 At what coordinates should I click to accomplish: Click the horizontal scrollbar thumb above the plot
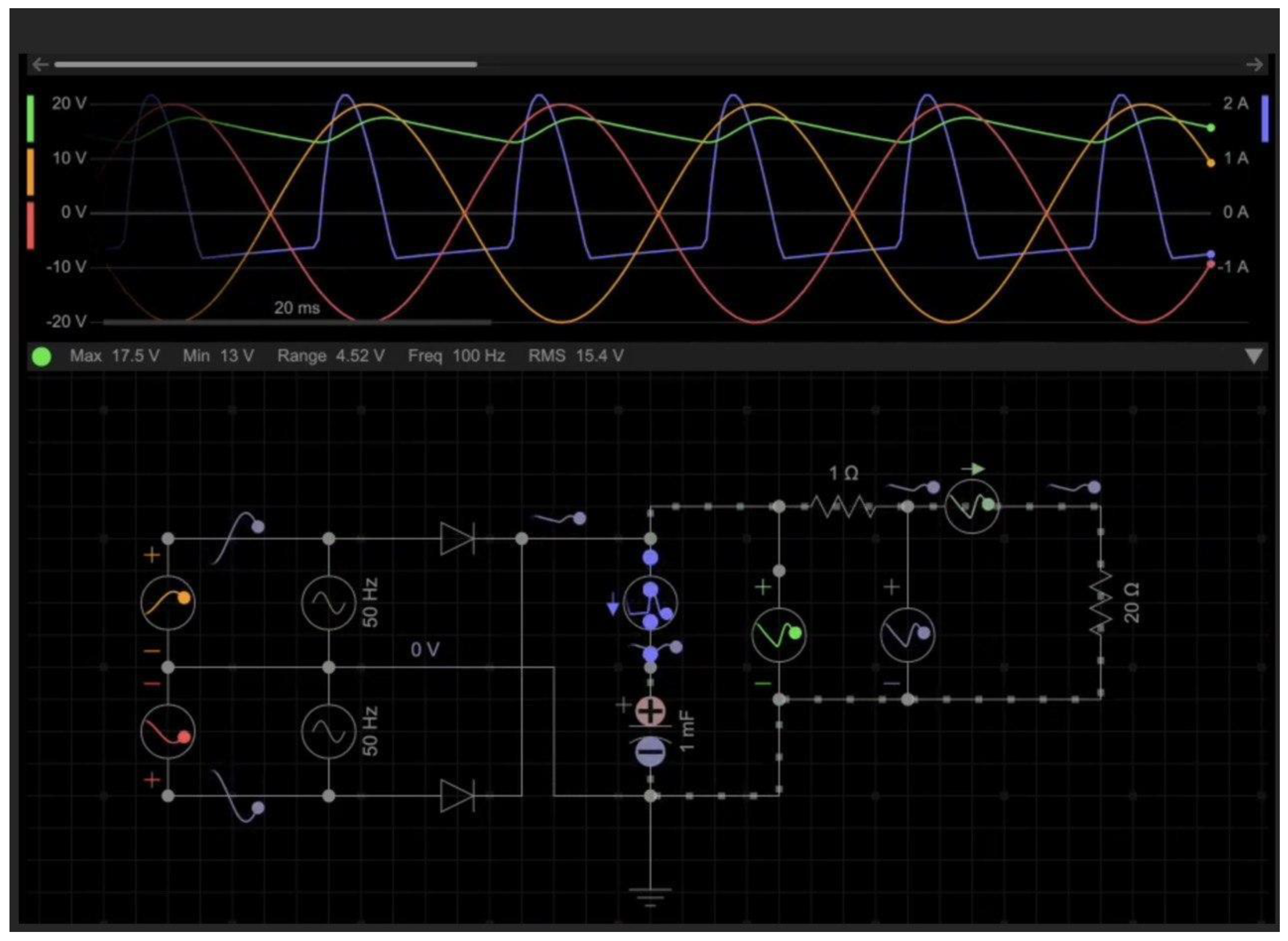point(266,64)
